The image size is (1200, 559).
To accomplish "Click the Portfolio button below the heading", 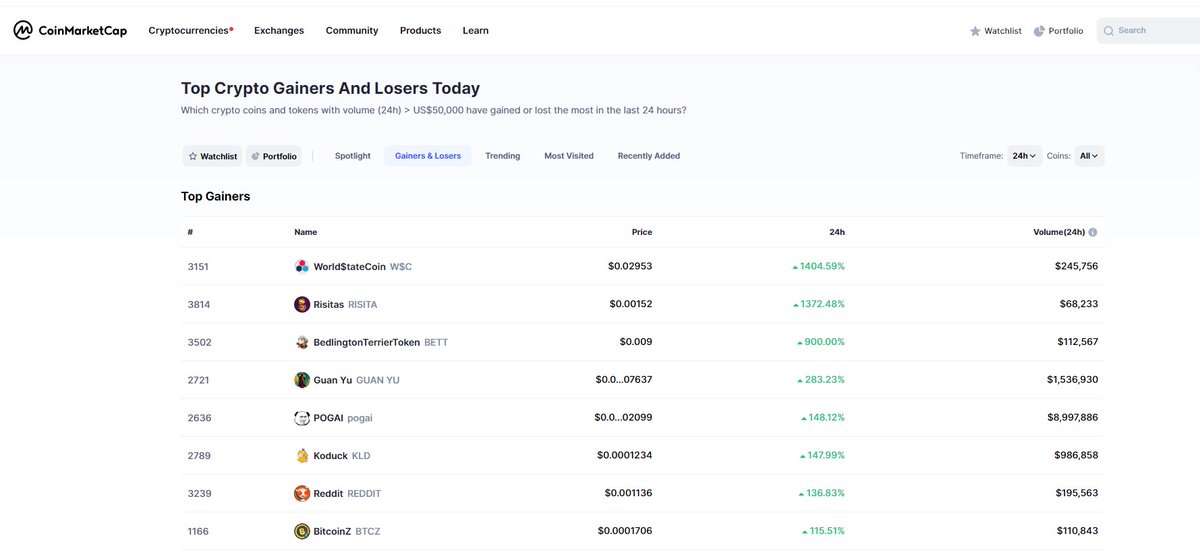I will [274, 156].
